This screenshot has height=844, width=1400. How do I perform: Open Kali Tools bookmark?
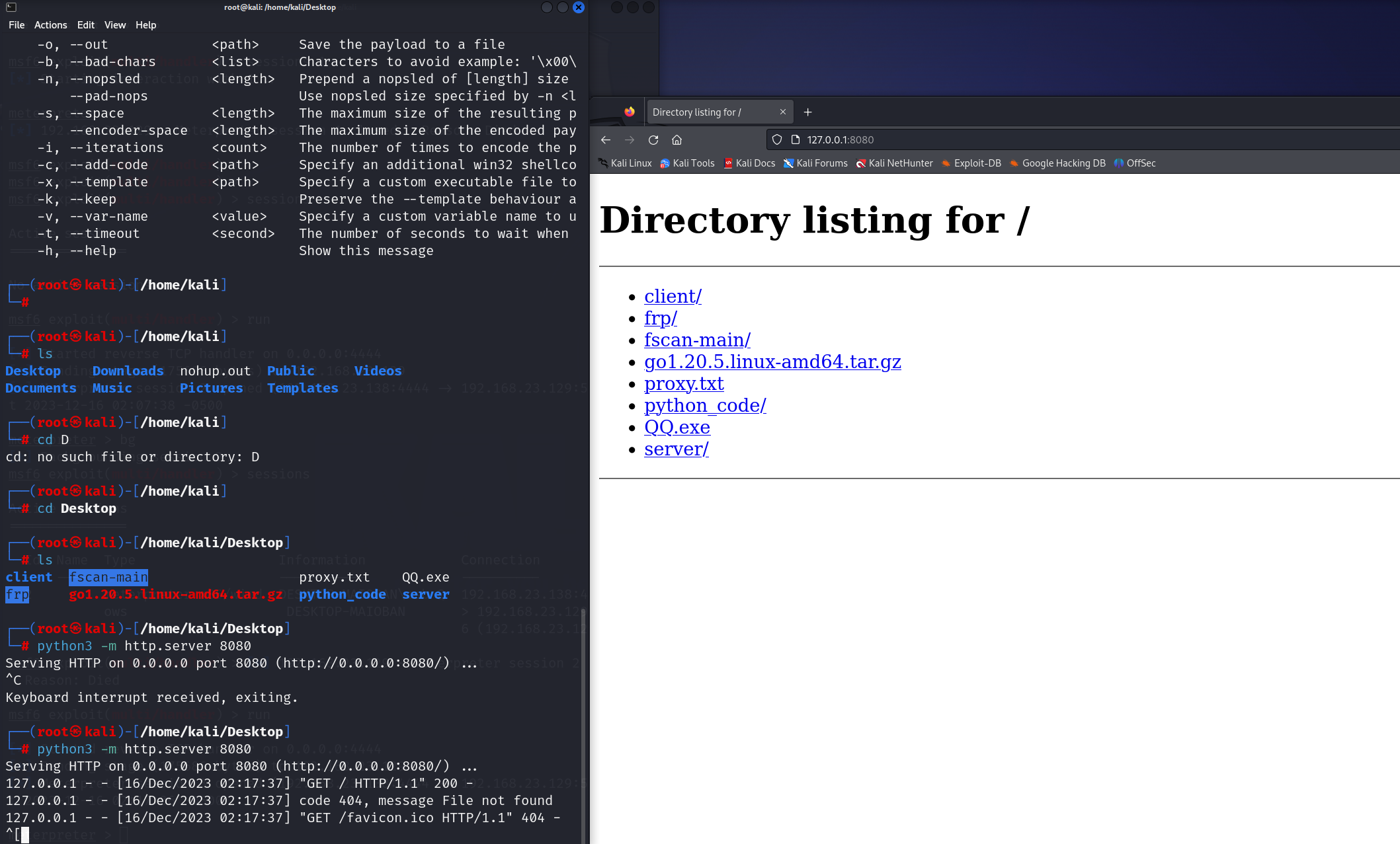[688, 163]
